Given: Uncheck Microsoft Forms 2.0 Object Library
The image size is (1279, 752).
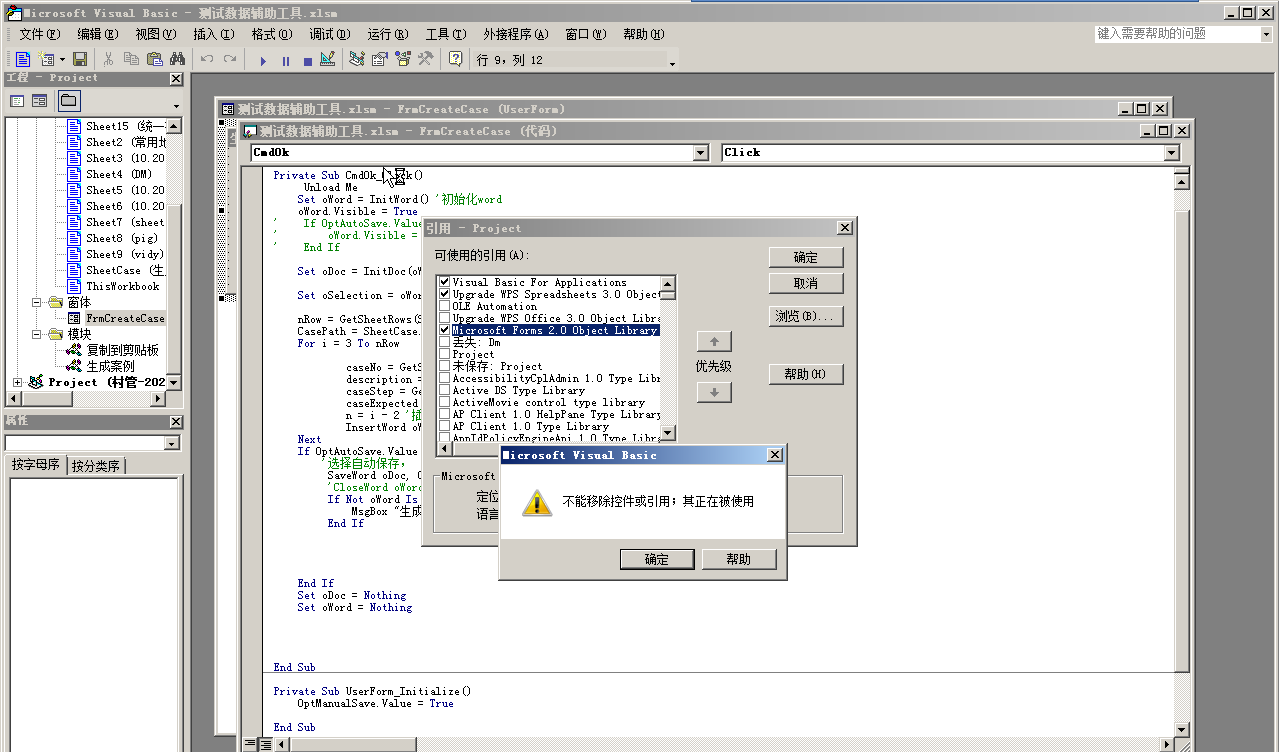Looking at the screenshot, I should click(444, 330).
